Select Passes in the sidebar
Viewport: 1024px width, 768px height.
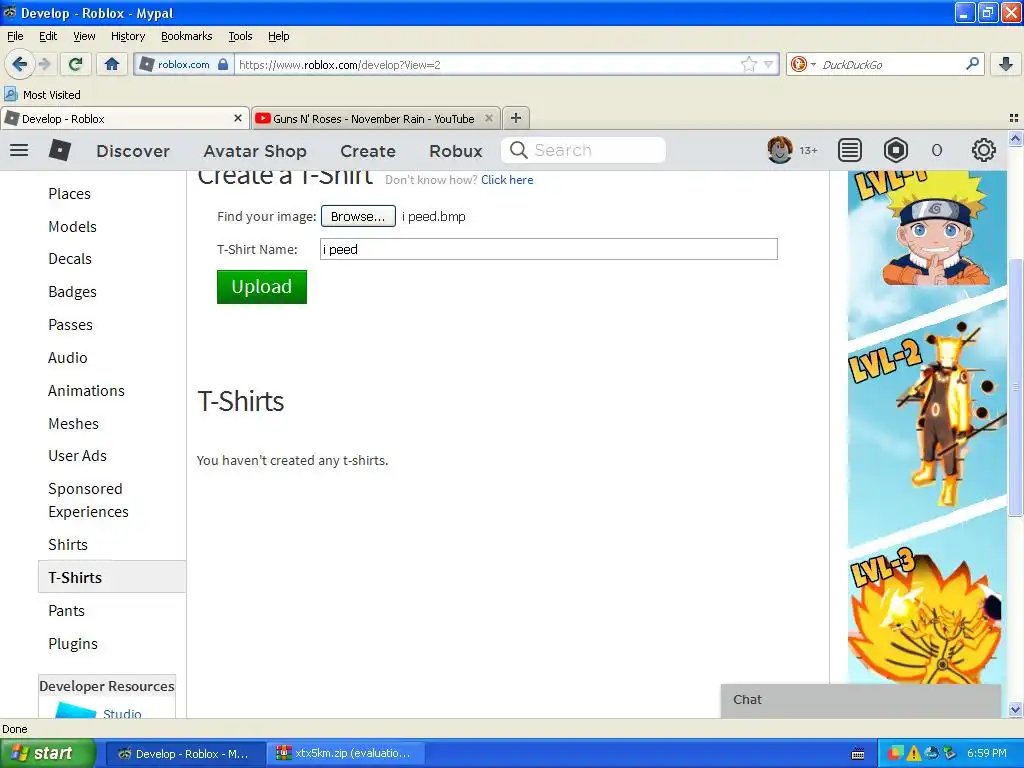click(x=71, y=325)
